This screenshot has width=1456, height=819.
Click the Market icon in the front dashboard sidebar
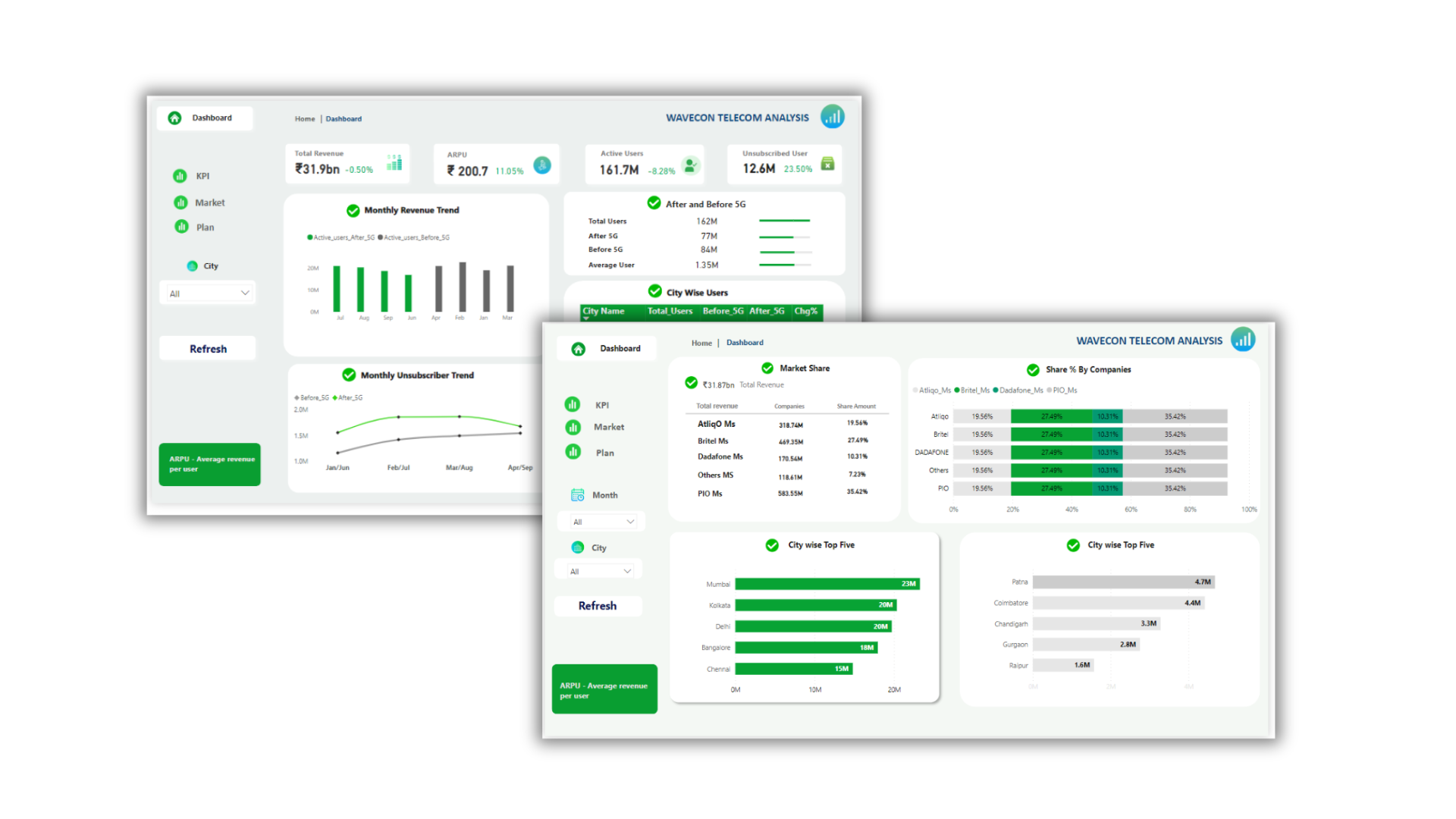(x=573, y=428)
